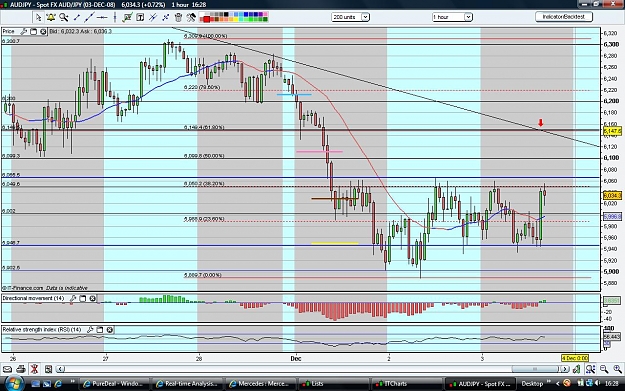
Task: Select the vertical line tool
Action: (x=115, y=17)
